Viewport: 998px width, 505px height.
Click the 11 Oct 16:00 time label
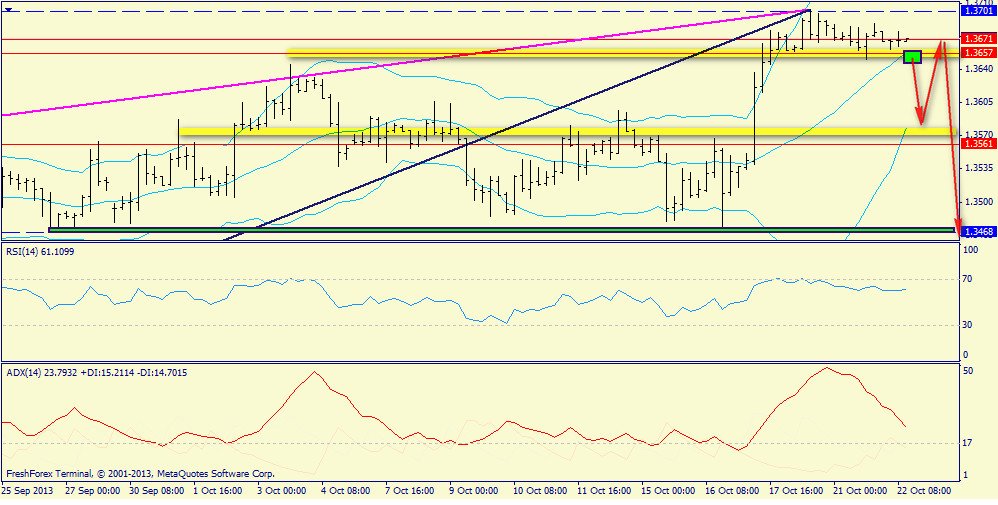[x=604, y=491]
